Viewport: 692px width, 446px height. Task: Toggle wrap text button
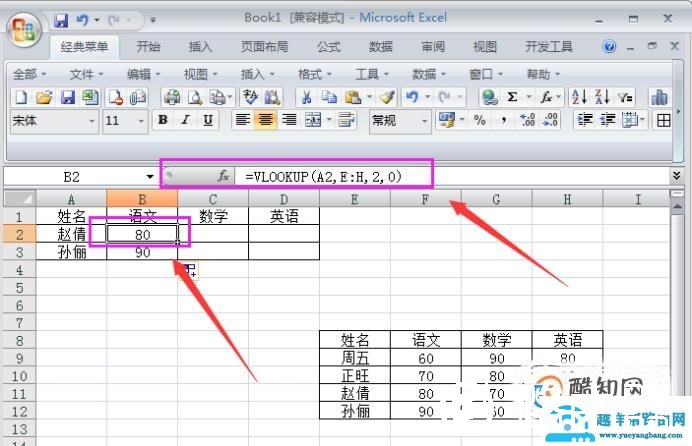(x=346, y=120)
